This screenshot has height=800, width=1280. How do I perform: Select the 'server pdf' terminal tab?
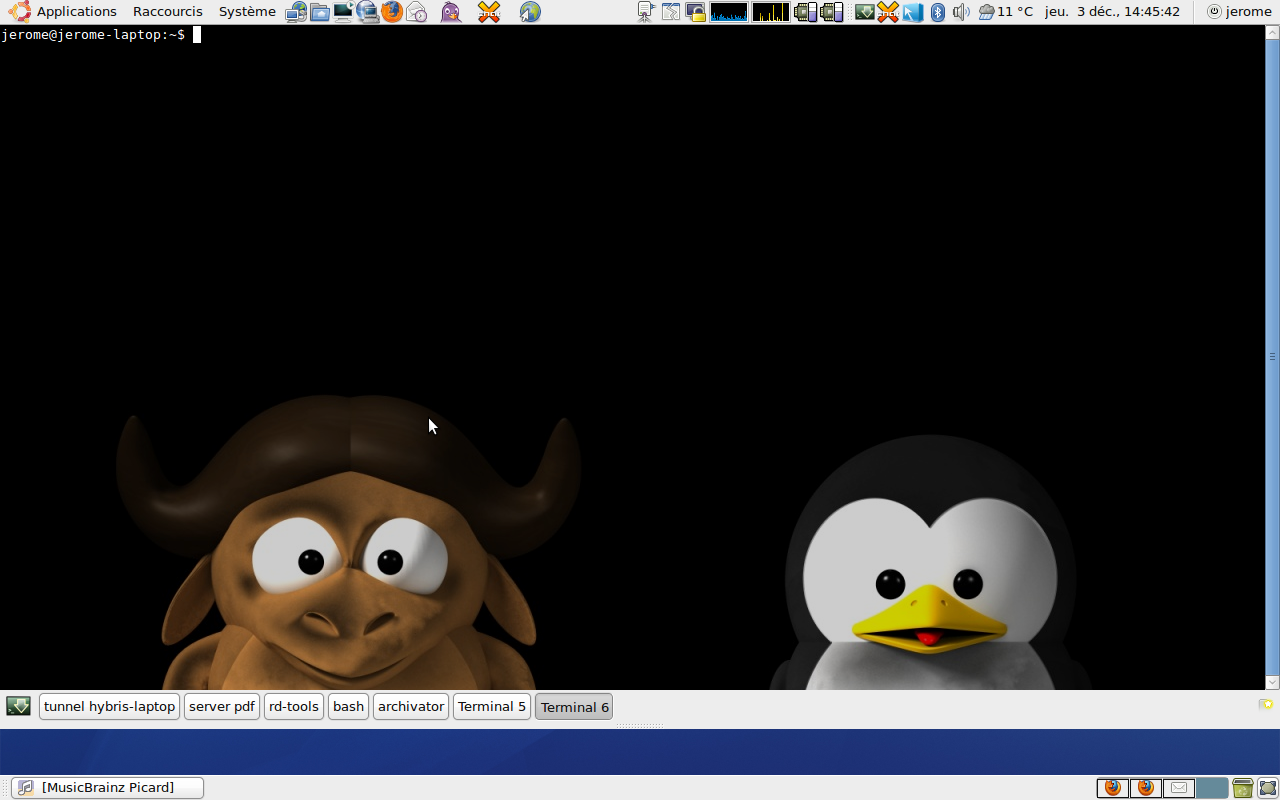point(221,706)
